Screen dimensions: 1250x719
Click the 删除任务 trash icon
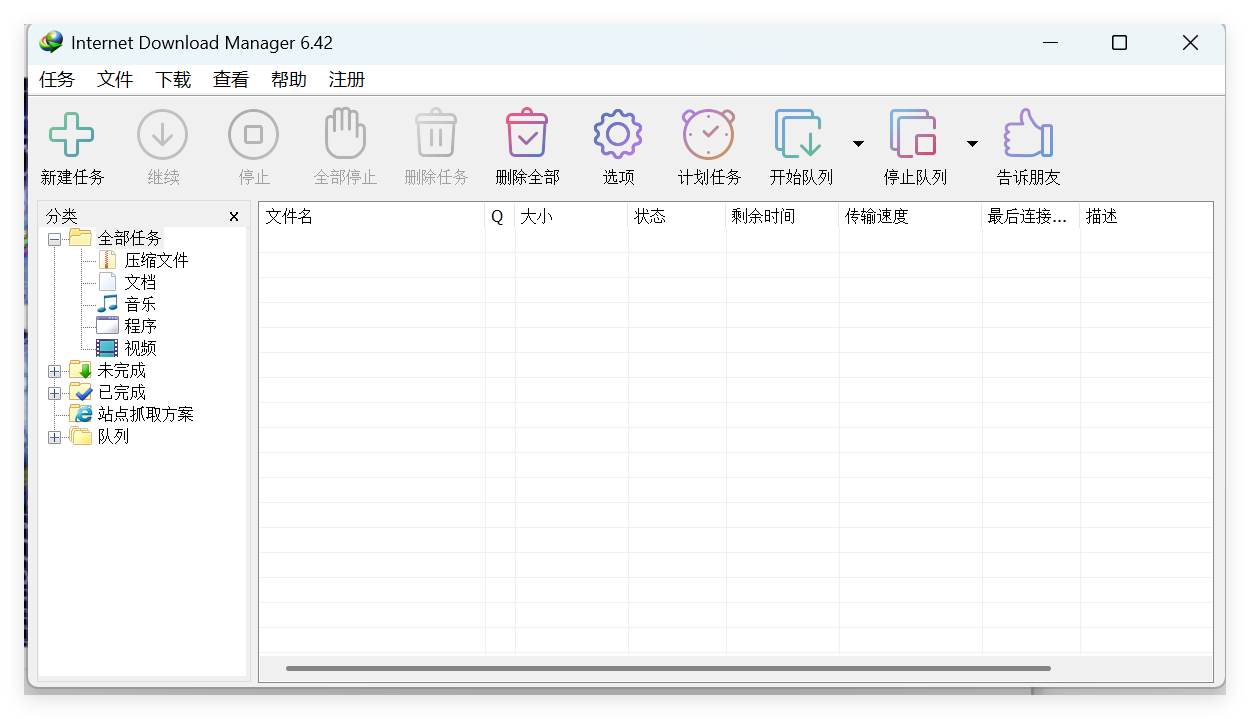[x=436, y=133]
